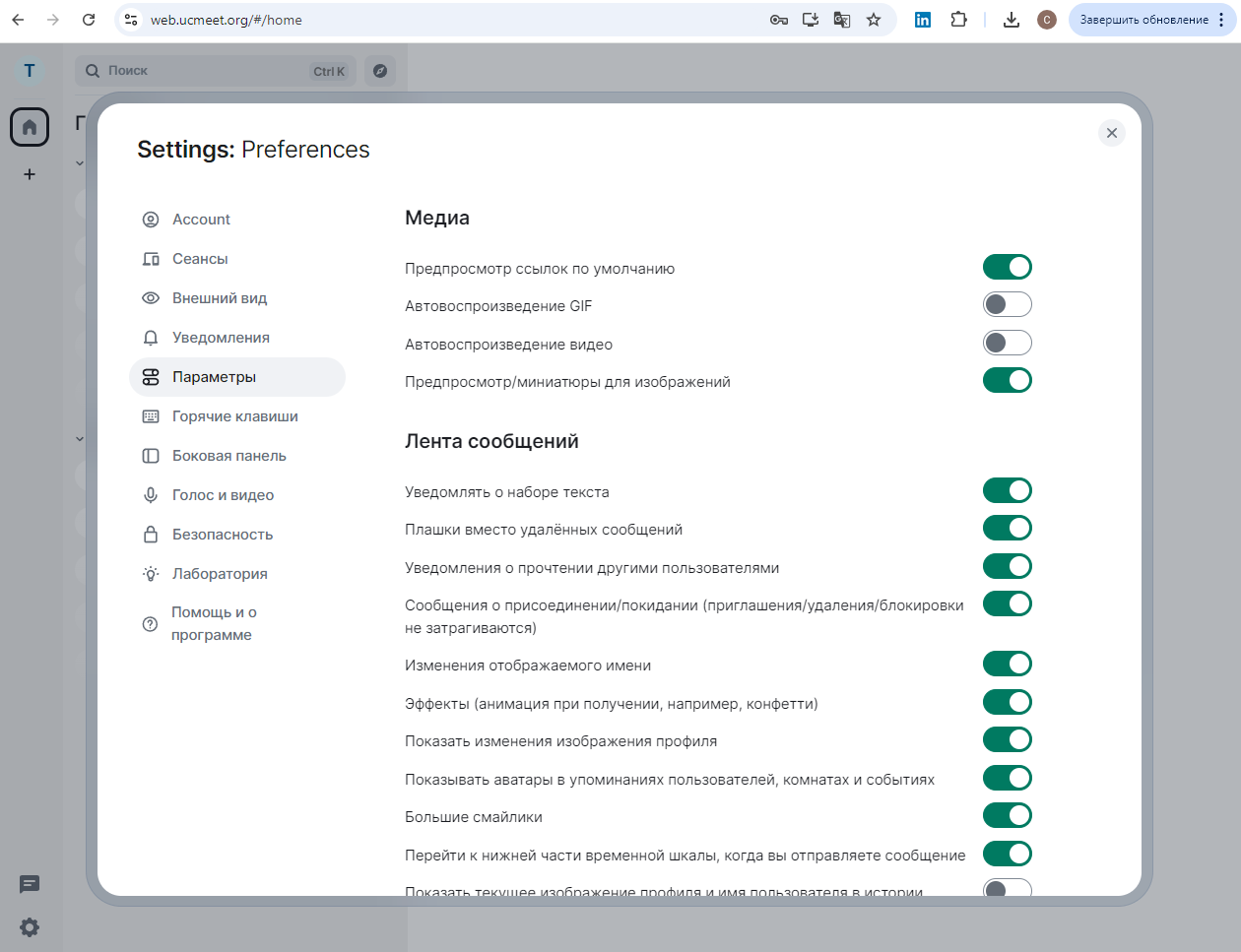Collapse the lower rooms section chevron
This screenshot has height=952, width=1241.
[80, 438]
